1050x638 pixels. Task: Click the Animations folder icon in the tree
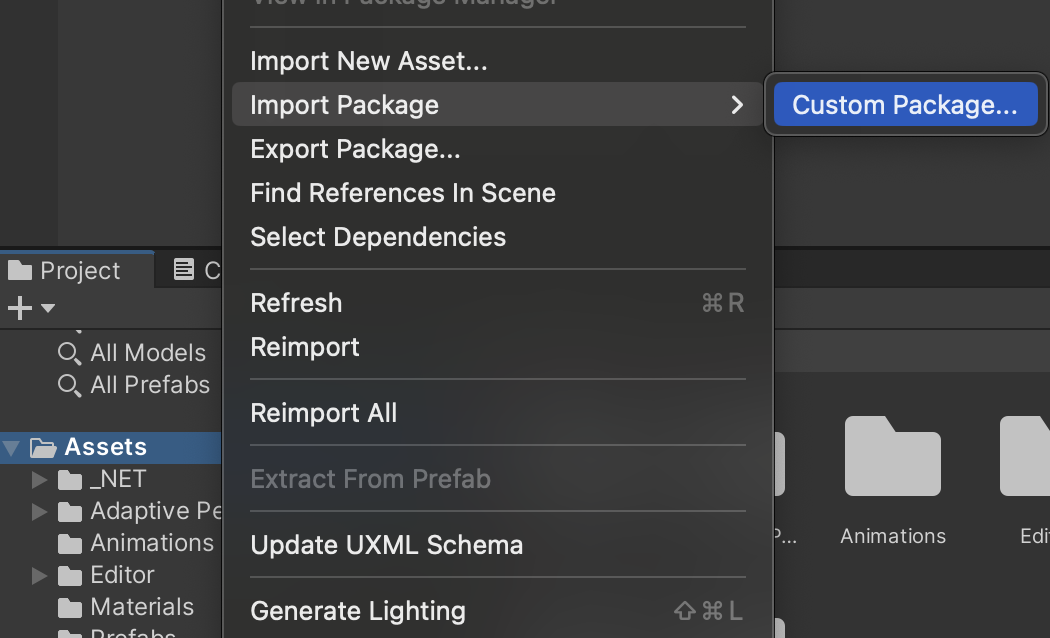tap(69, 543)
